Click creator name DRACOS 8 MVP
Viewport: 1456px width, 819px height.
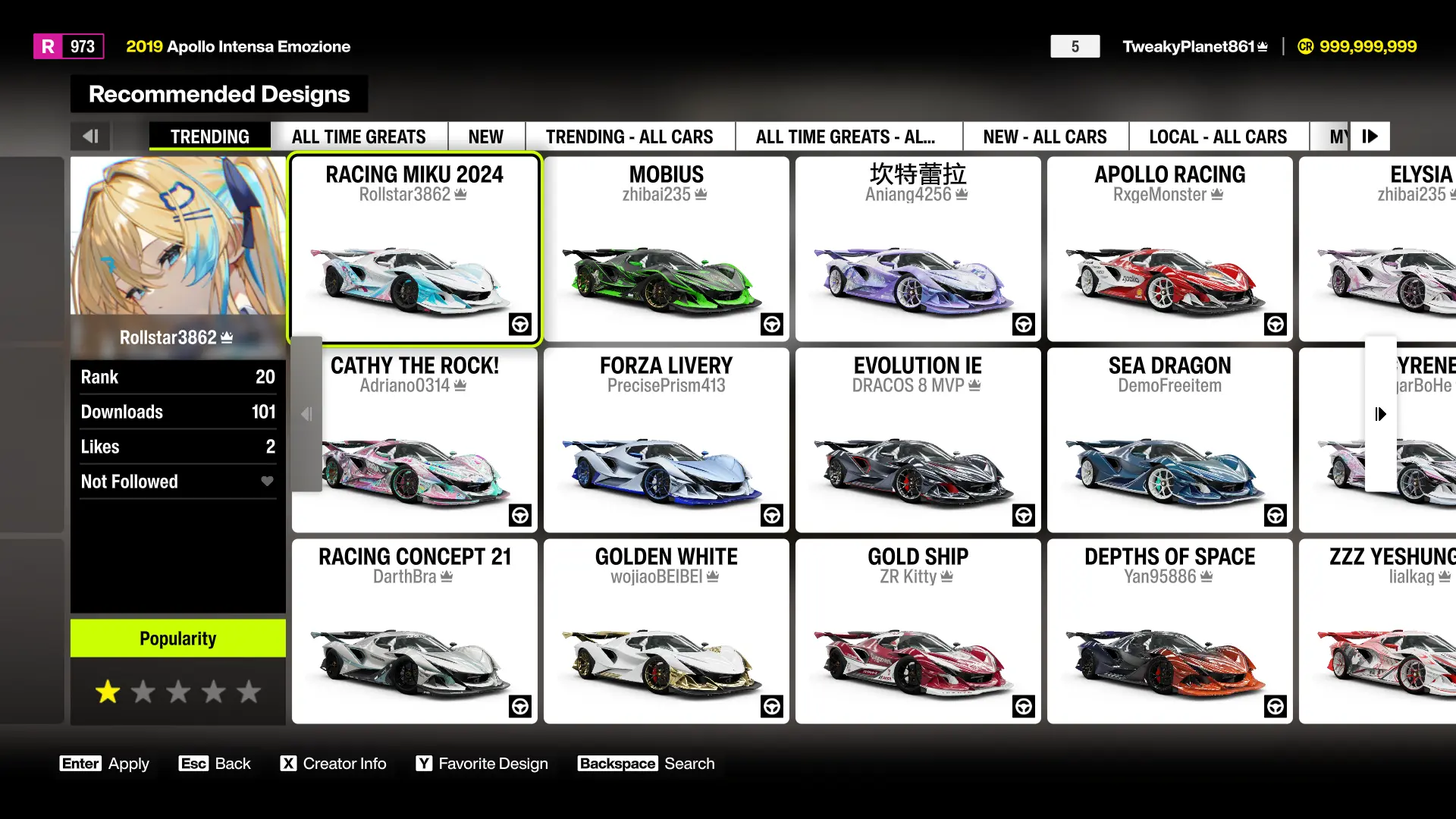click(908, 386)
